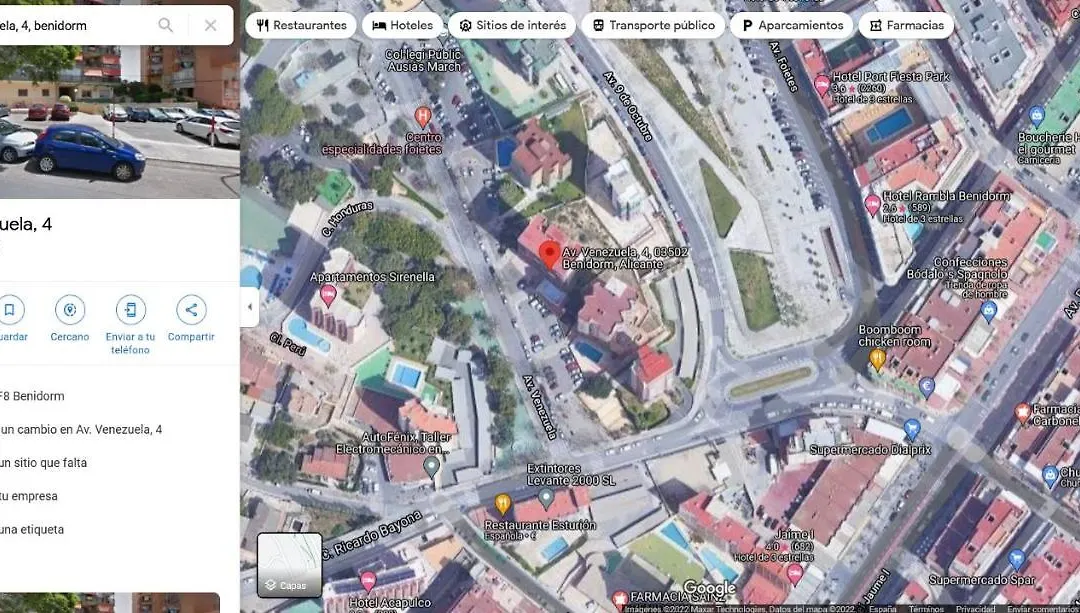Click the FARMACIA SAINZ marker
The image size is (1080, 613).
pyautogui.click(x=620, y=598)
